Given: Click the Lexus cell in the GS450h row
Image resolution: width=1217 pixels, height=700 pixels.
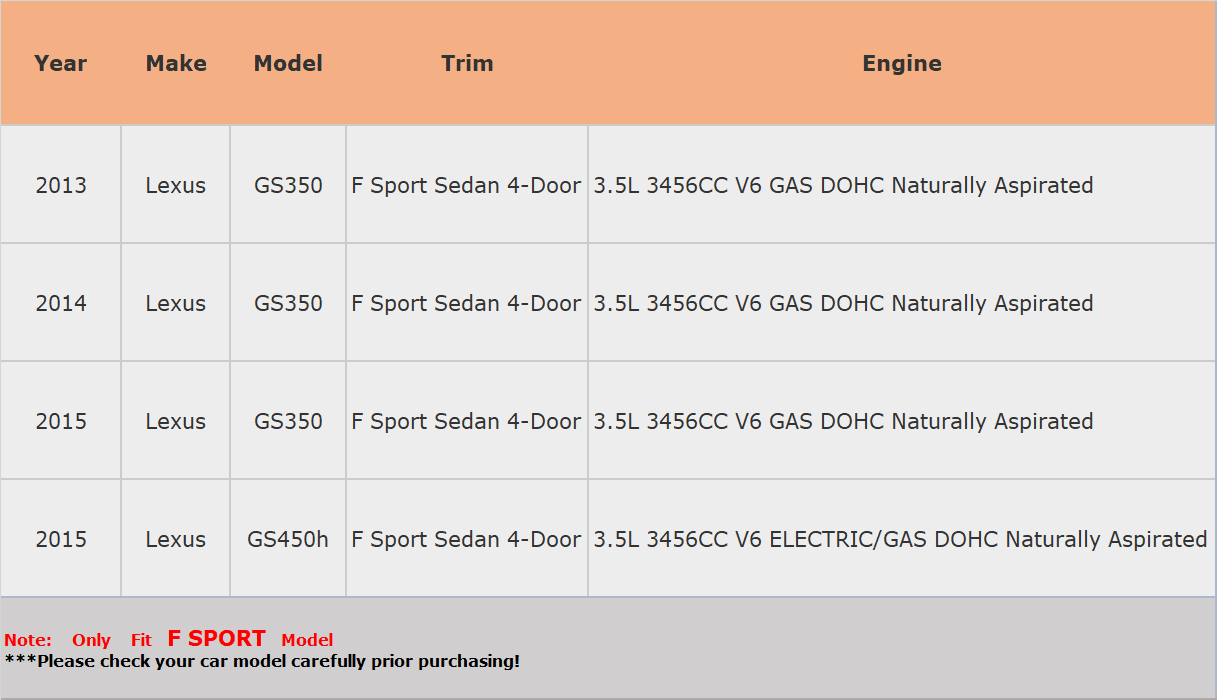Looking at the screenshot, I should (x=176, y=539).
